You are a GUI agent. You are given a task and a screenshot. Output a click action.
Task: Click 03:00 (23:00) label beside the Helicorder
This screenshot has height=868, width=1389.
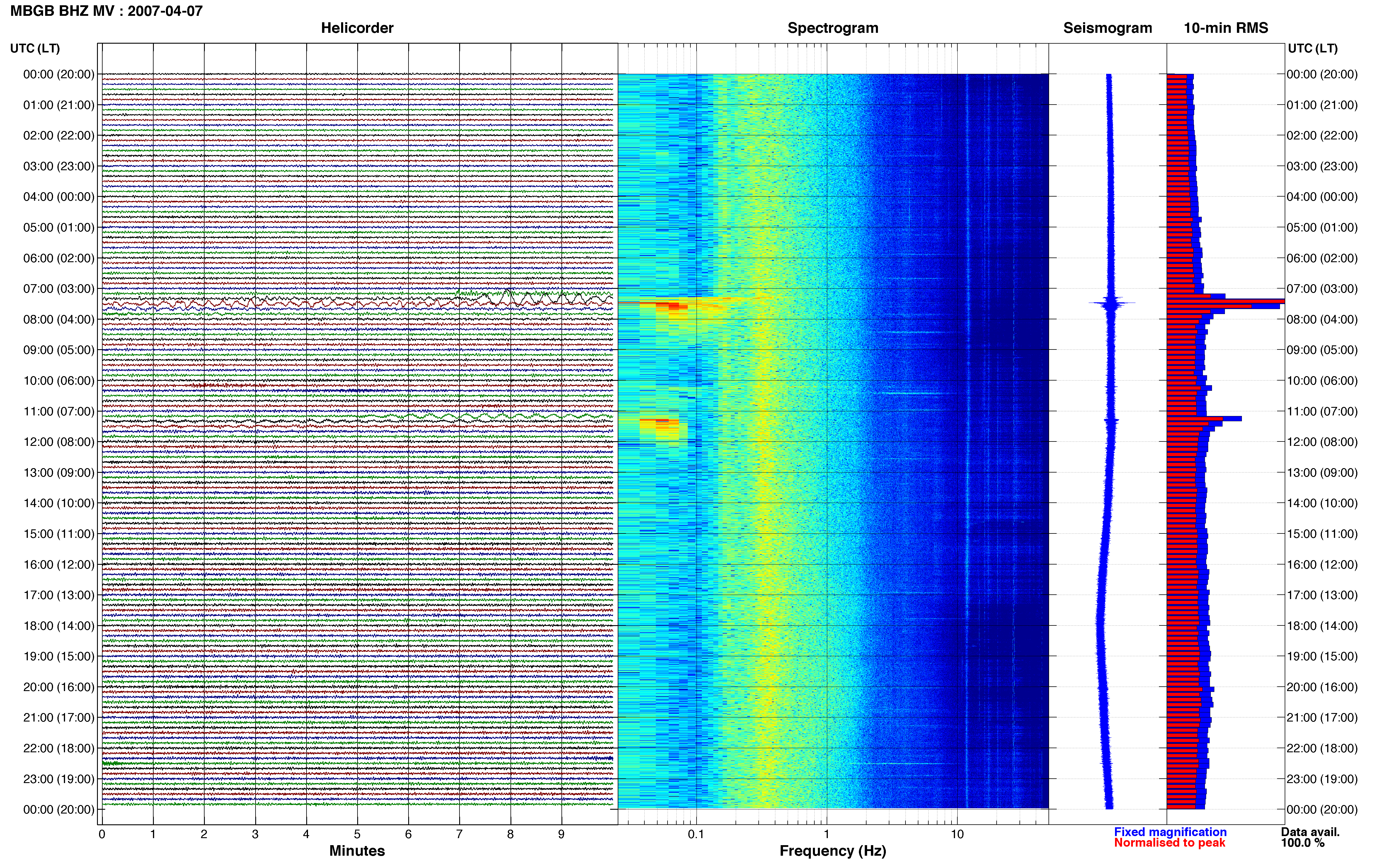[x=59, y=166]
